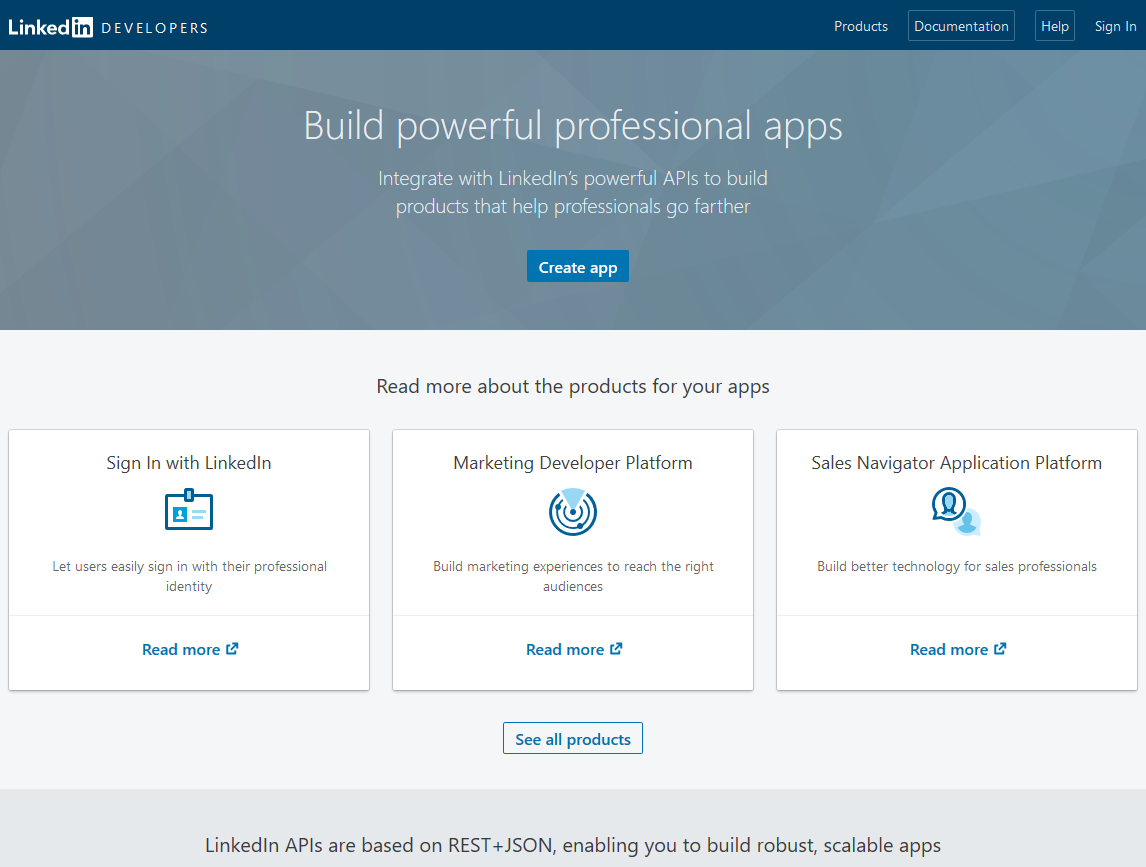This screenshot has width=1146, height=867.
Task: Click 'Integrate with LinkedIn's powerful APIs' subtitle
Action: (x=573, y=192)
